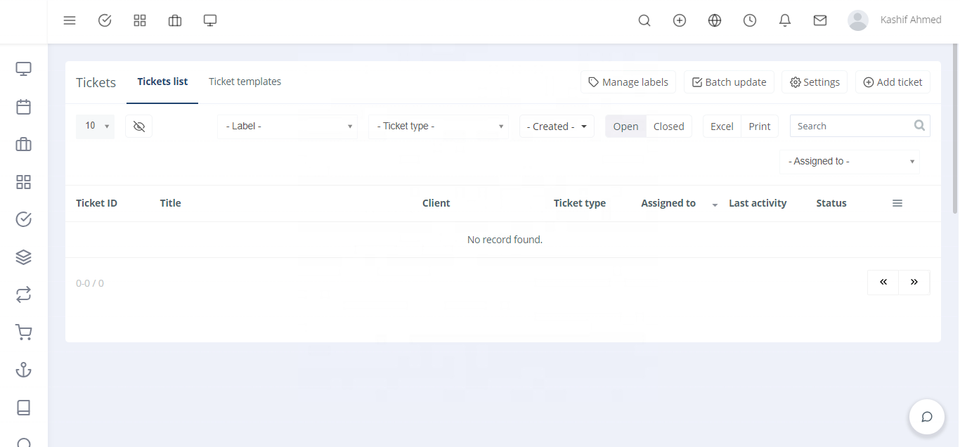Click the clock icon in top bar
This screenshot has height=447, width=960.
(x=749, y=20)
